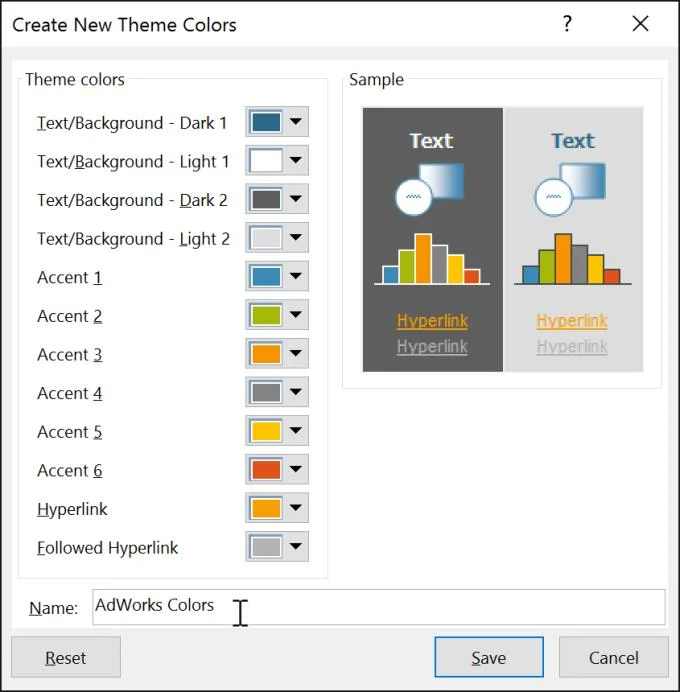Open the Accent 1 dropdown arrow

(296, 276)
